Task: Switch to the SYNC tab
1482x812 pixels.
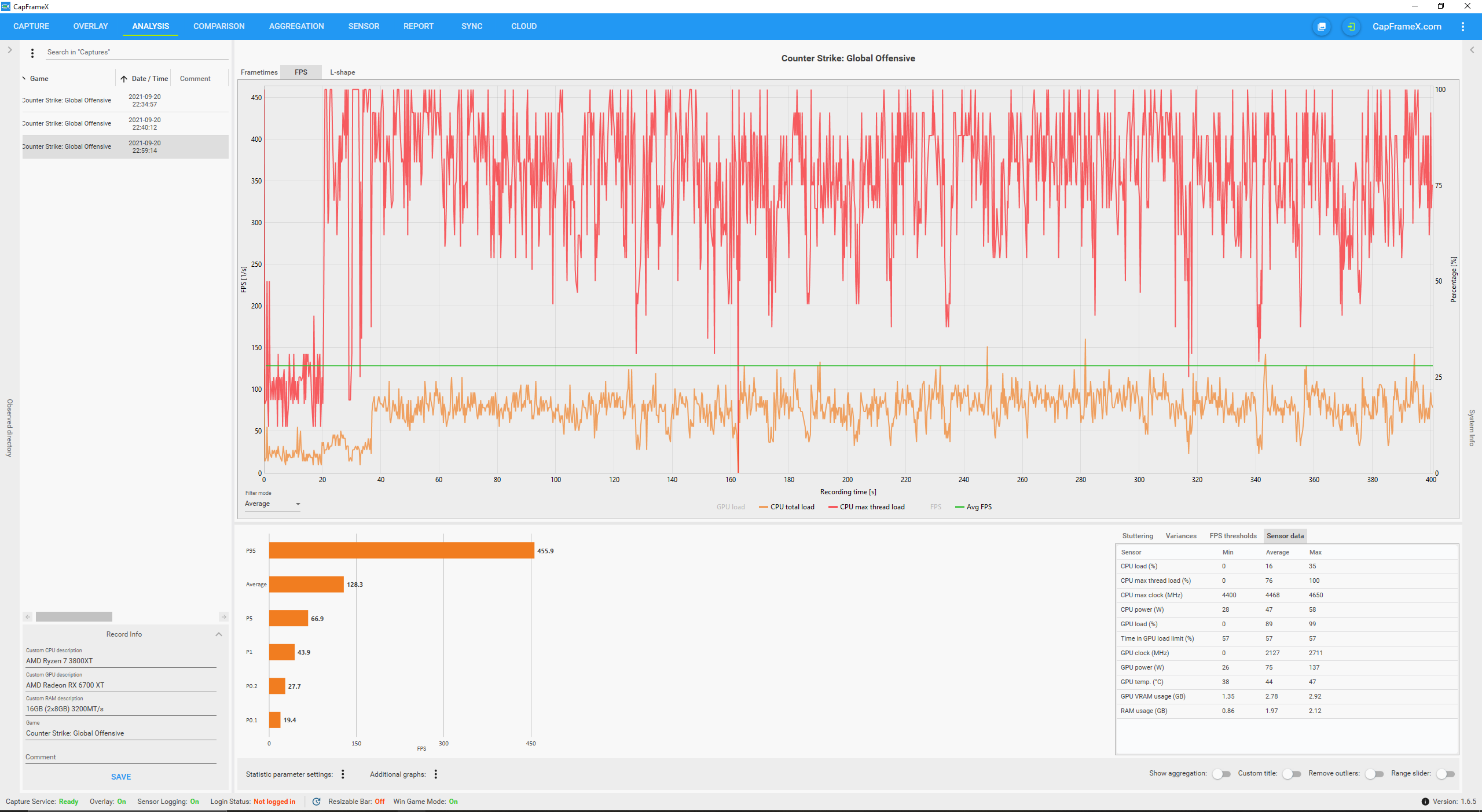Action: point(472,27)
